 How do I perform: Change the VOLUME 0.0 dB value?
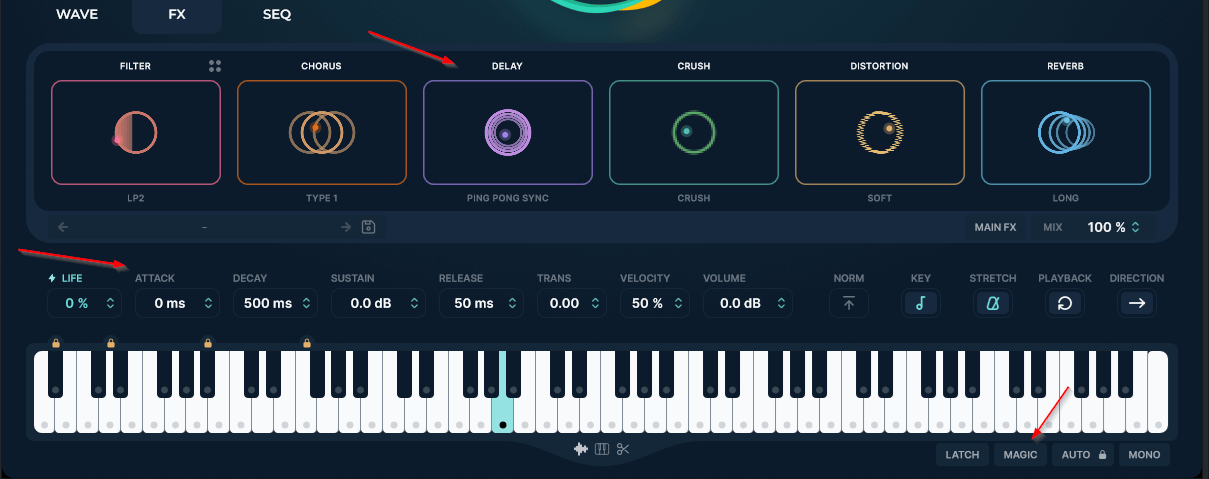tap(747, 303)
